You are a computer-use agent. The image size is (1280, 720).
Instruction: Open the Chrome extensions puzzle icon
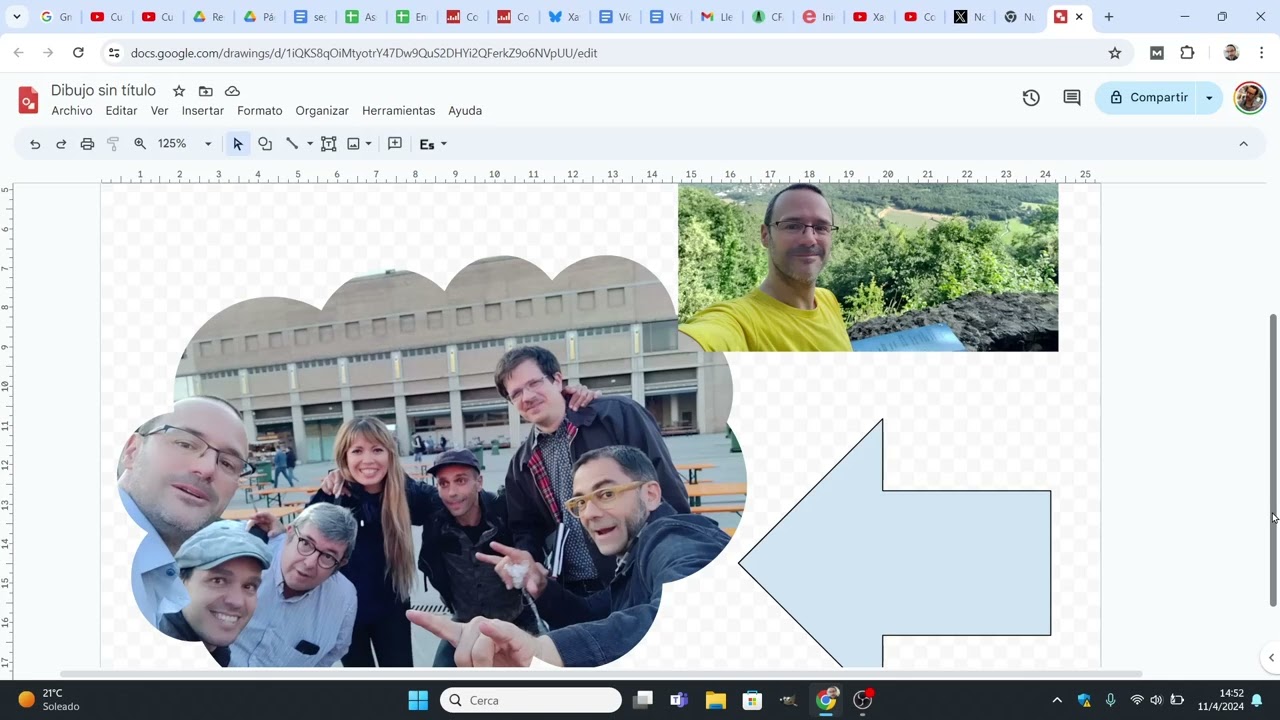1187,53
